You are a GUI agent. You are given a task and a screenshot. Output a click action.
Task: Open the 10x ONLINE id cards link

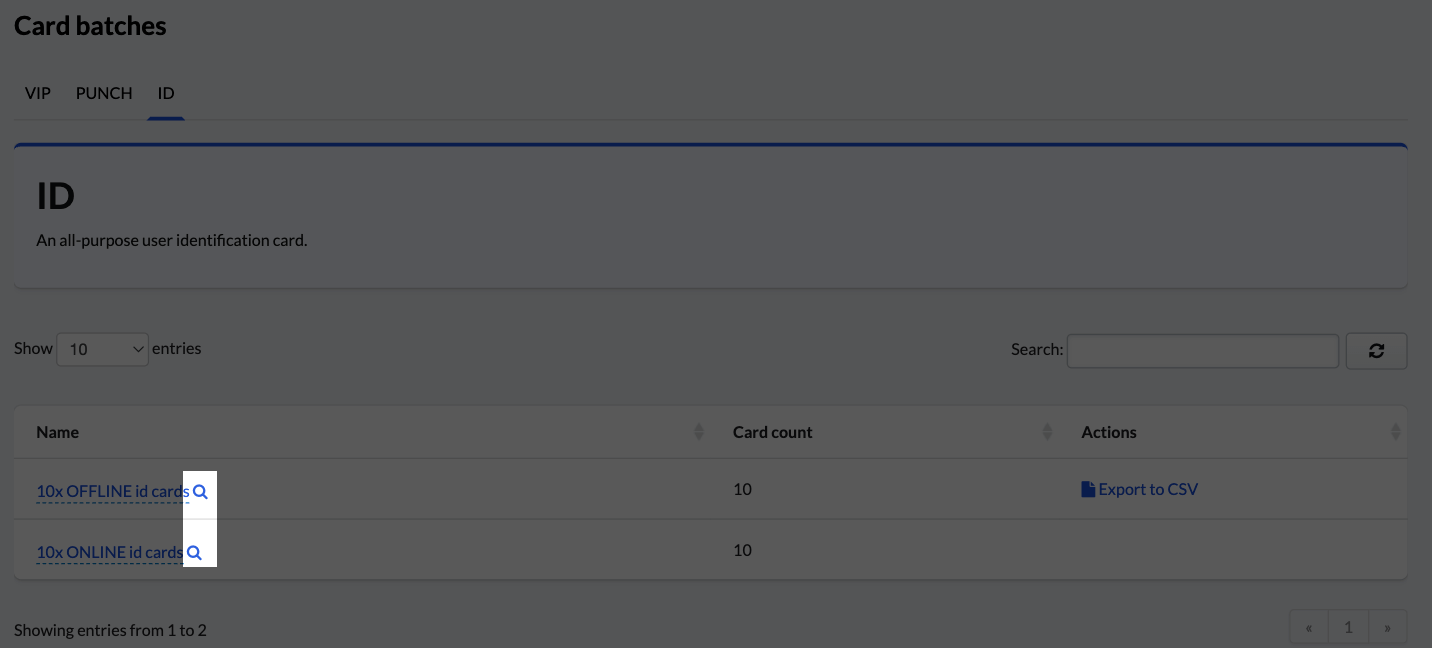tap(109, 552)
